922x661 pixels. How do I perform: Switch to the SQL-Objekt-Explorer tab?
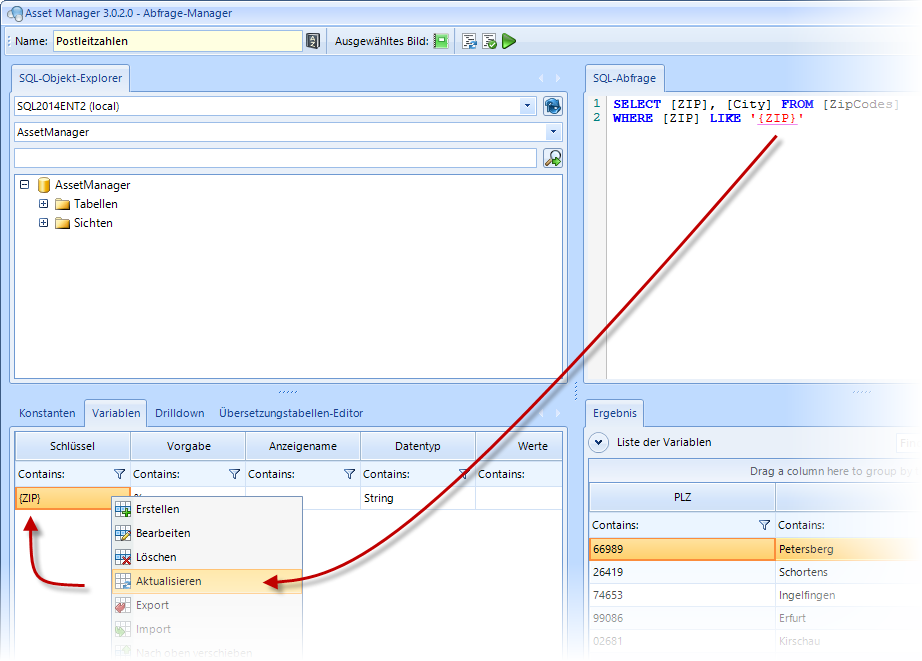[71, 78]
